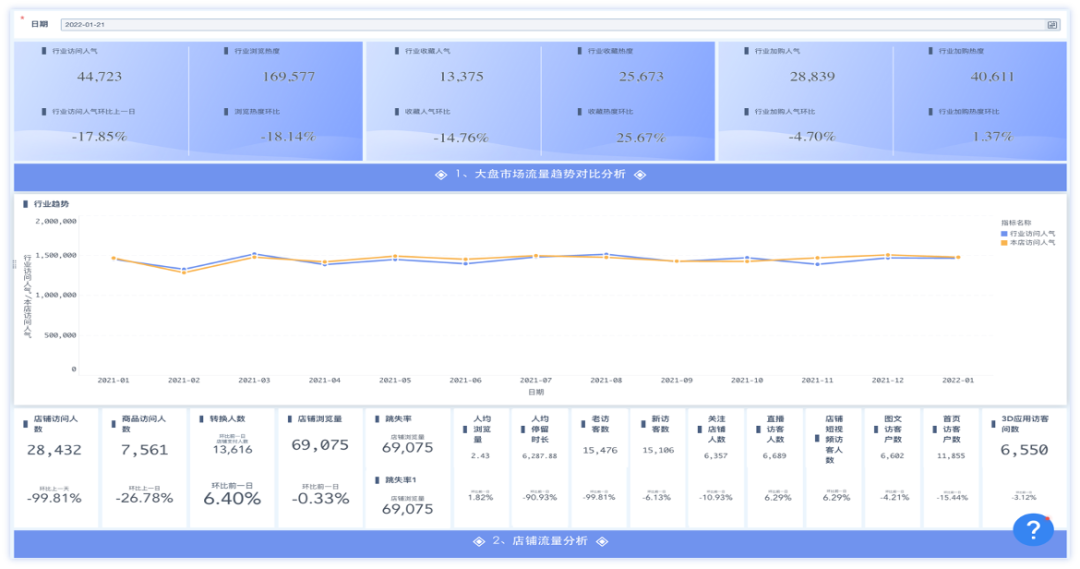Click the 行业加购热度 value 40,611
Viewport: 1080px width, 569px height.
tap(993, 76)
